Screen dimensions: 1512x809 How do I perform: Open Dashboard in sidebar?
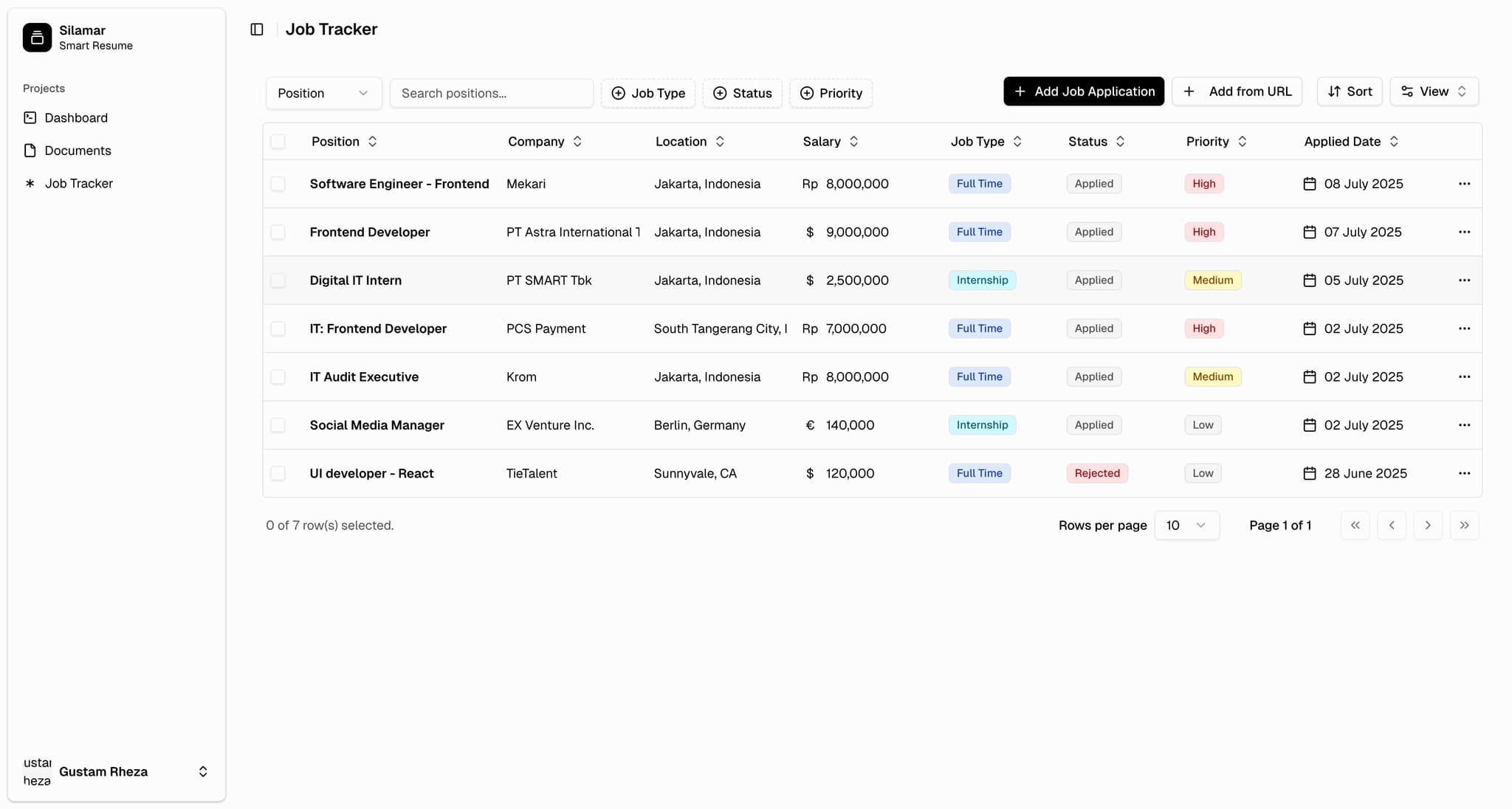coord(76,118)
